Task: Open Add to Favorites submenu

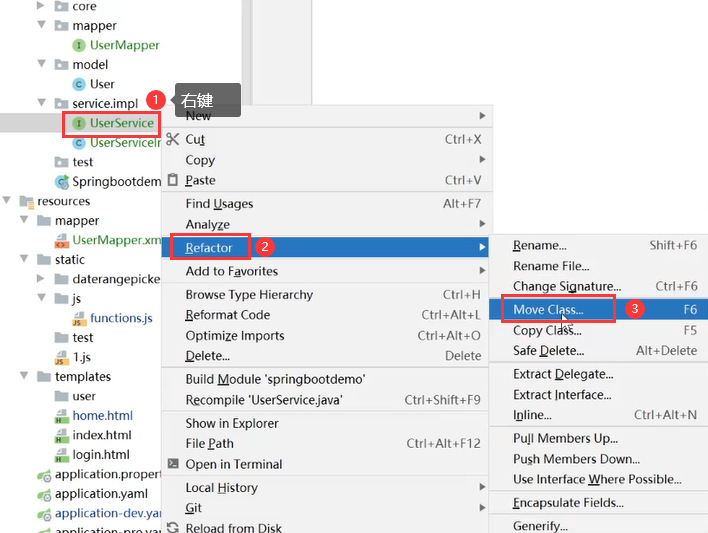Action: pyautogui.click(x=325, y=271)
